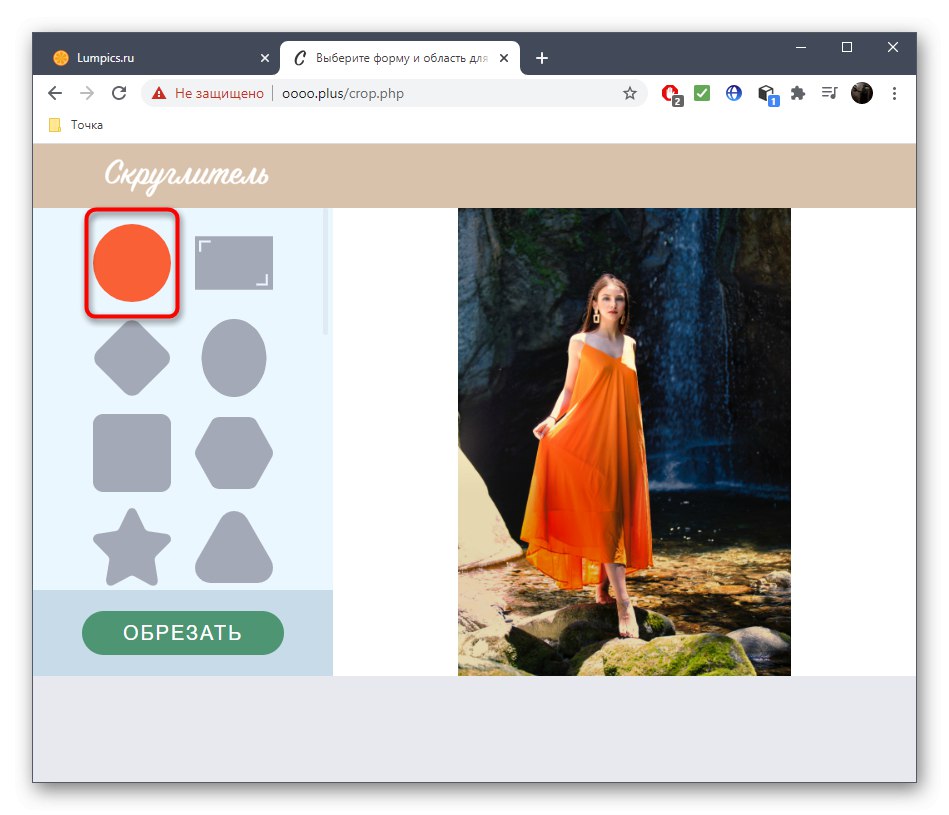Screen dimensions: 949x815
Task: Click the woman in waterfall photo preview
Action: (x=624, y=442)
